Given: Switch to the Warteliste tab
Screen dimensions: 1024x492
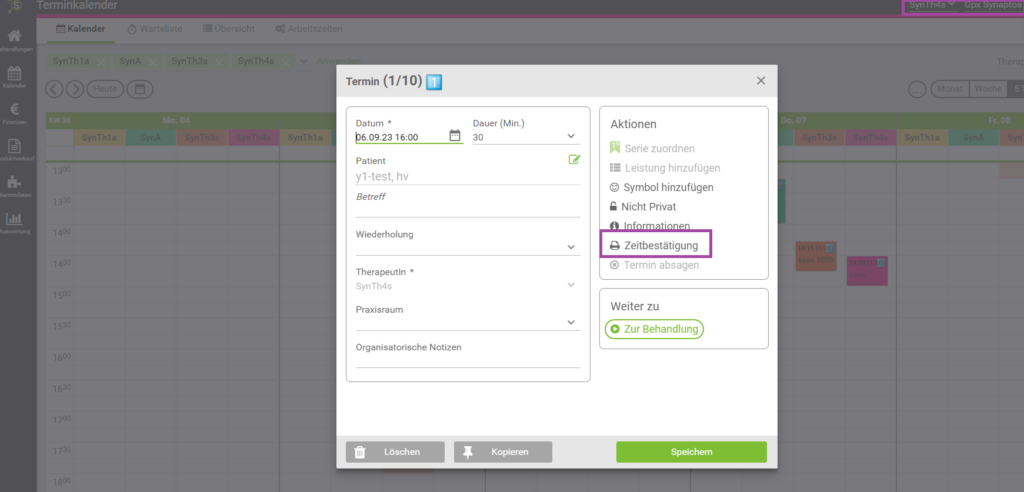Looking at the screenshot, I should 154,29.
